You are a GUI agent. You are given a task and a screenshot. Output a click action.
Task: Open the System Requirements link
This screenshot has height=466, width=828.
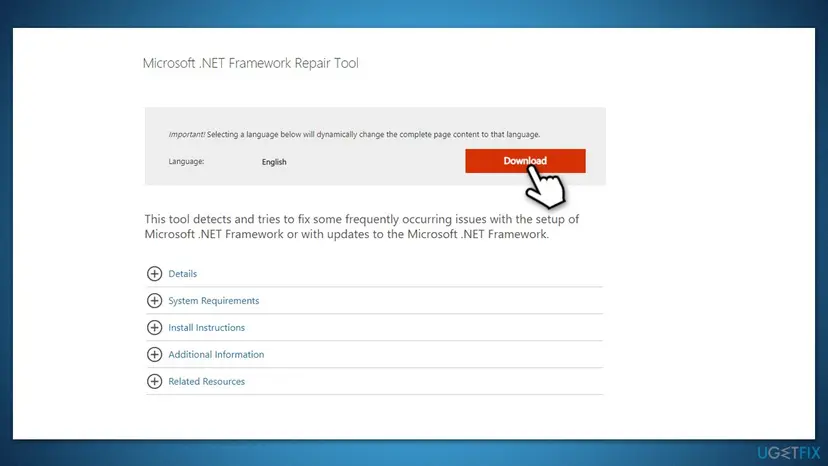[x=214, y=301]
